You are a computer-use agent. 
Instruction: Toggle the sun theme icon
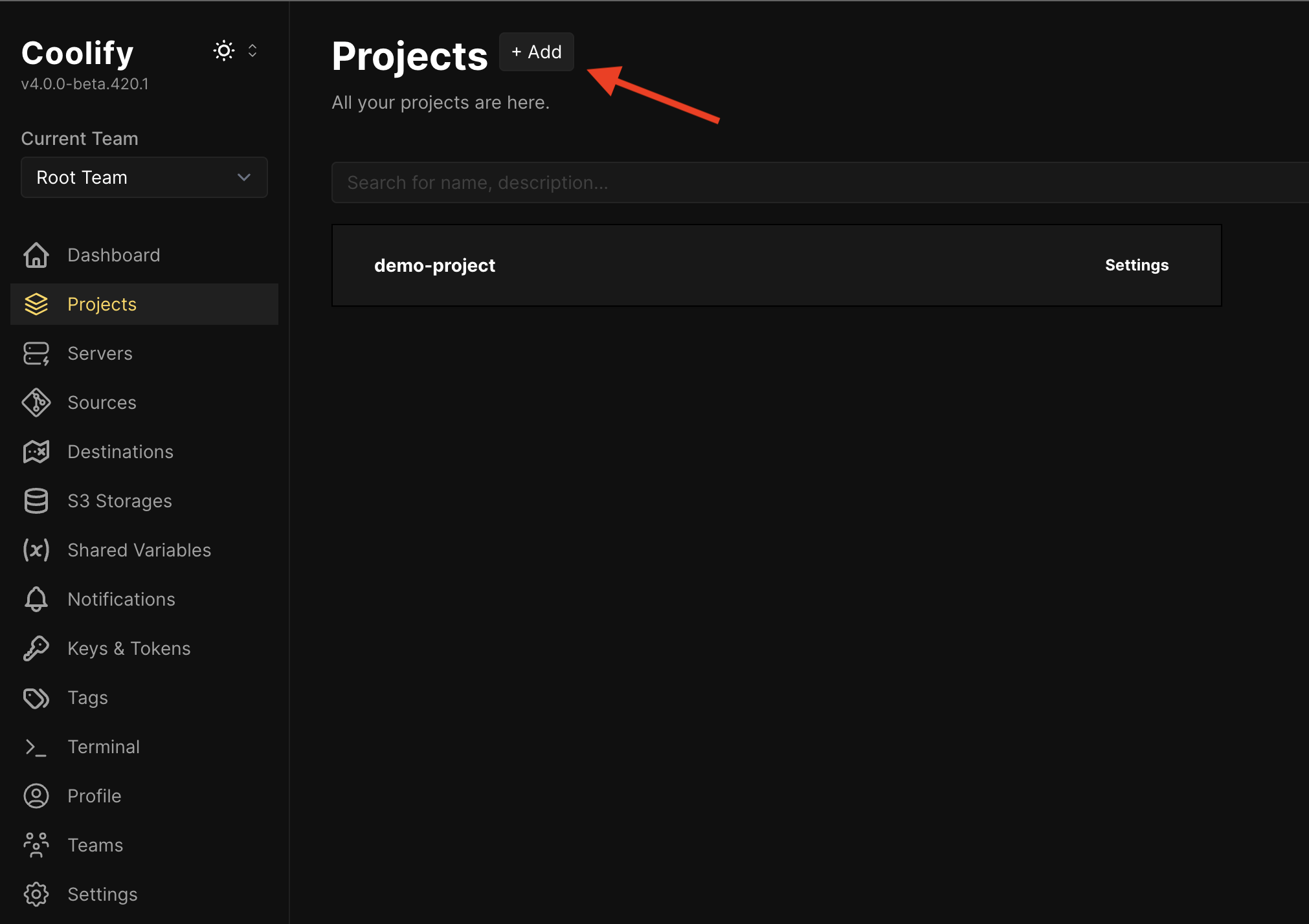point(224,50)
